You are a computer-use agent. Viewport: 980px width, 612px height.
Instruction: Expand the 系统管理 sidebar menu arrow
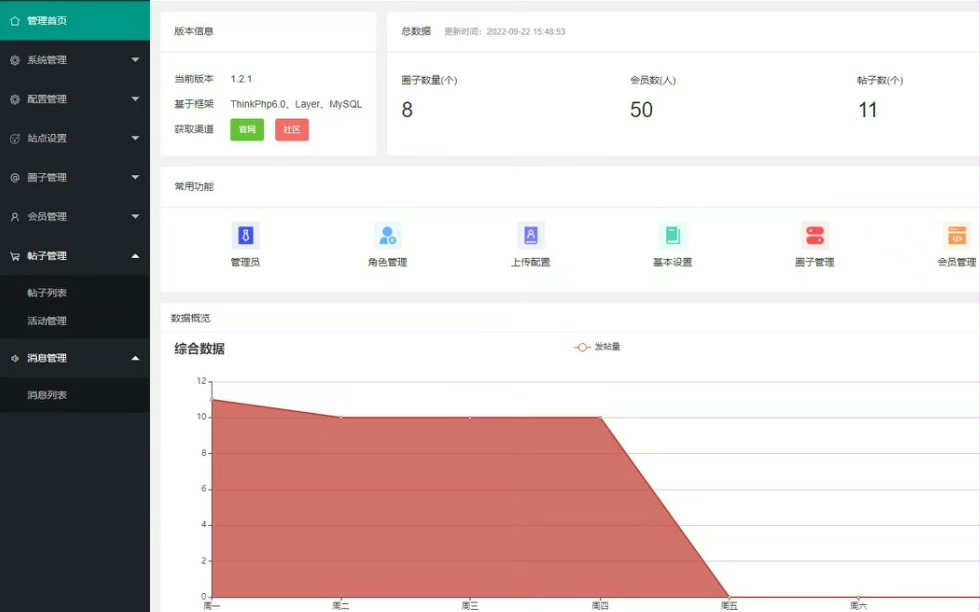coord(135,60)
